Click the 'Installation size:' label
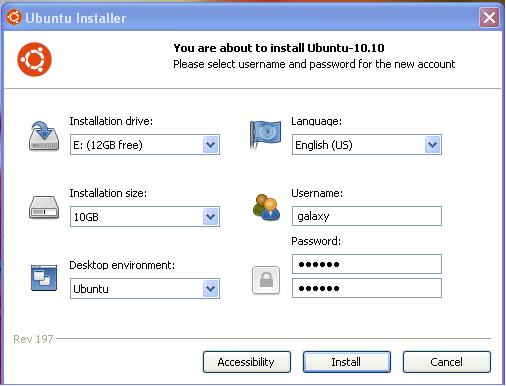 pos(108,193)
